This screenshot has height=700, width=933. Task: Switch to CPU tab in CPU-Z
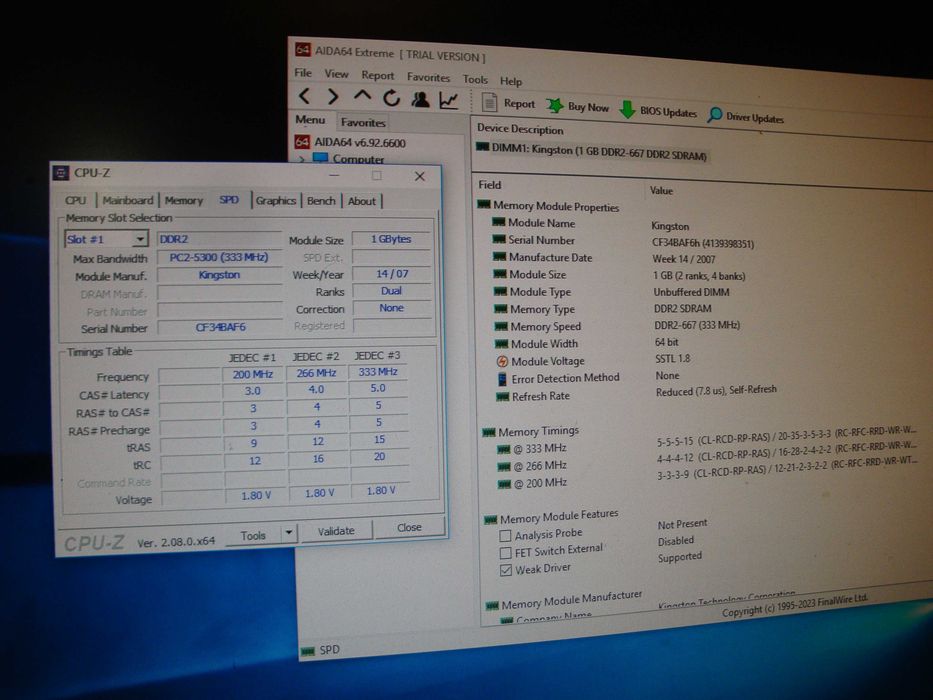[x=76, y=201]
